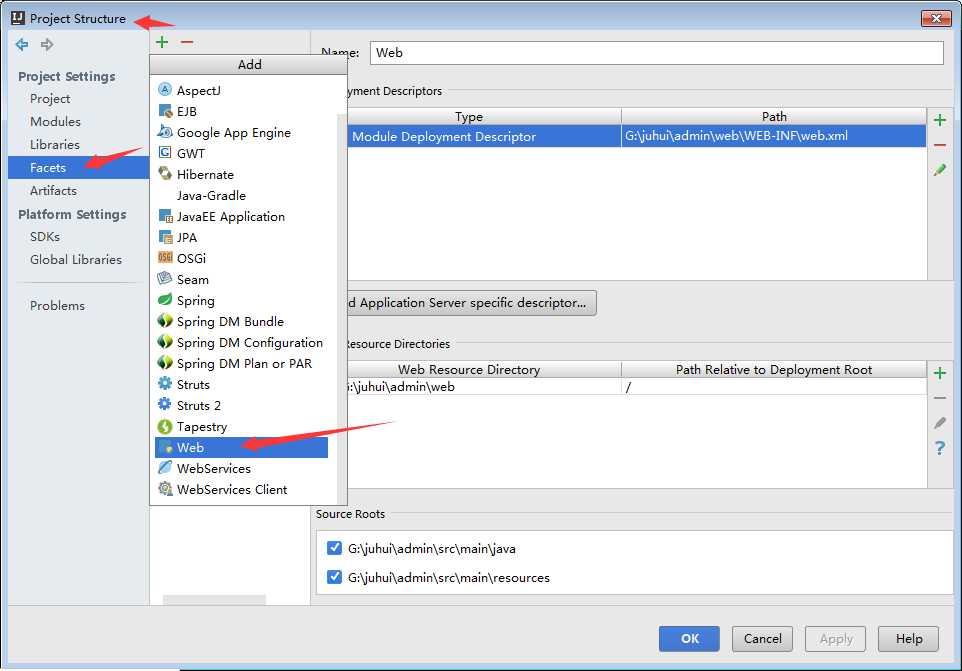Go forward using the right arrow icon
Screen dimensions: 962x671
pos(47,44)
